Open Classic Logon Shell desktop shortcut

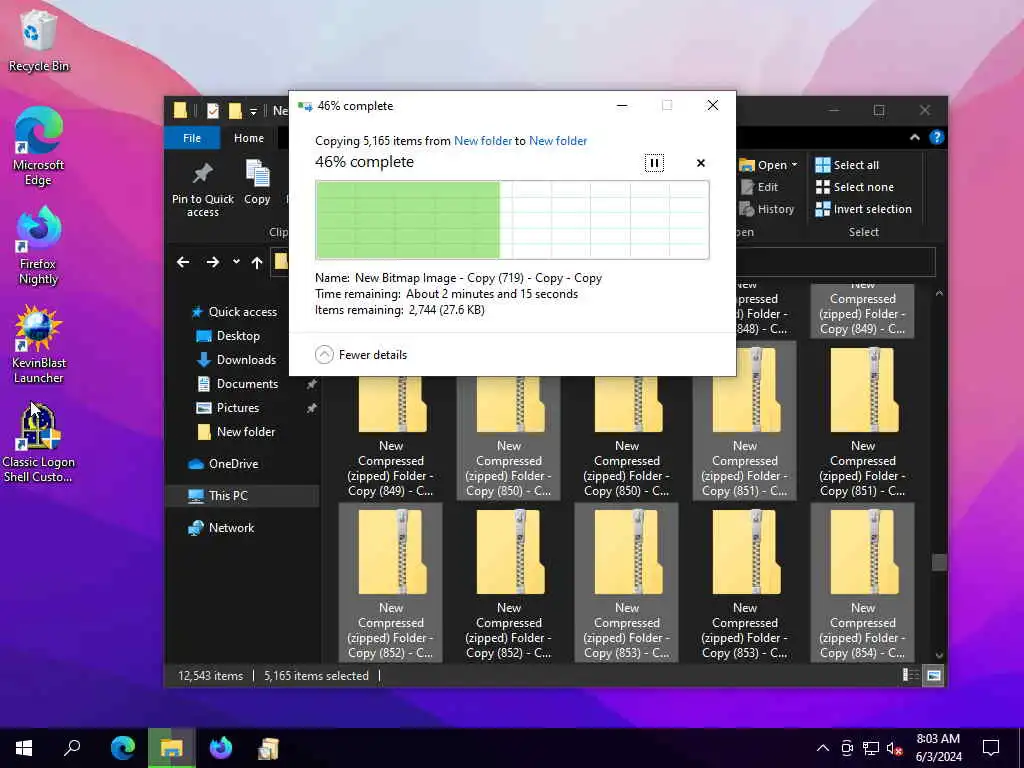[x=39, y=443]
